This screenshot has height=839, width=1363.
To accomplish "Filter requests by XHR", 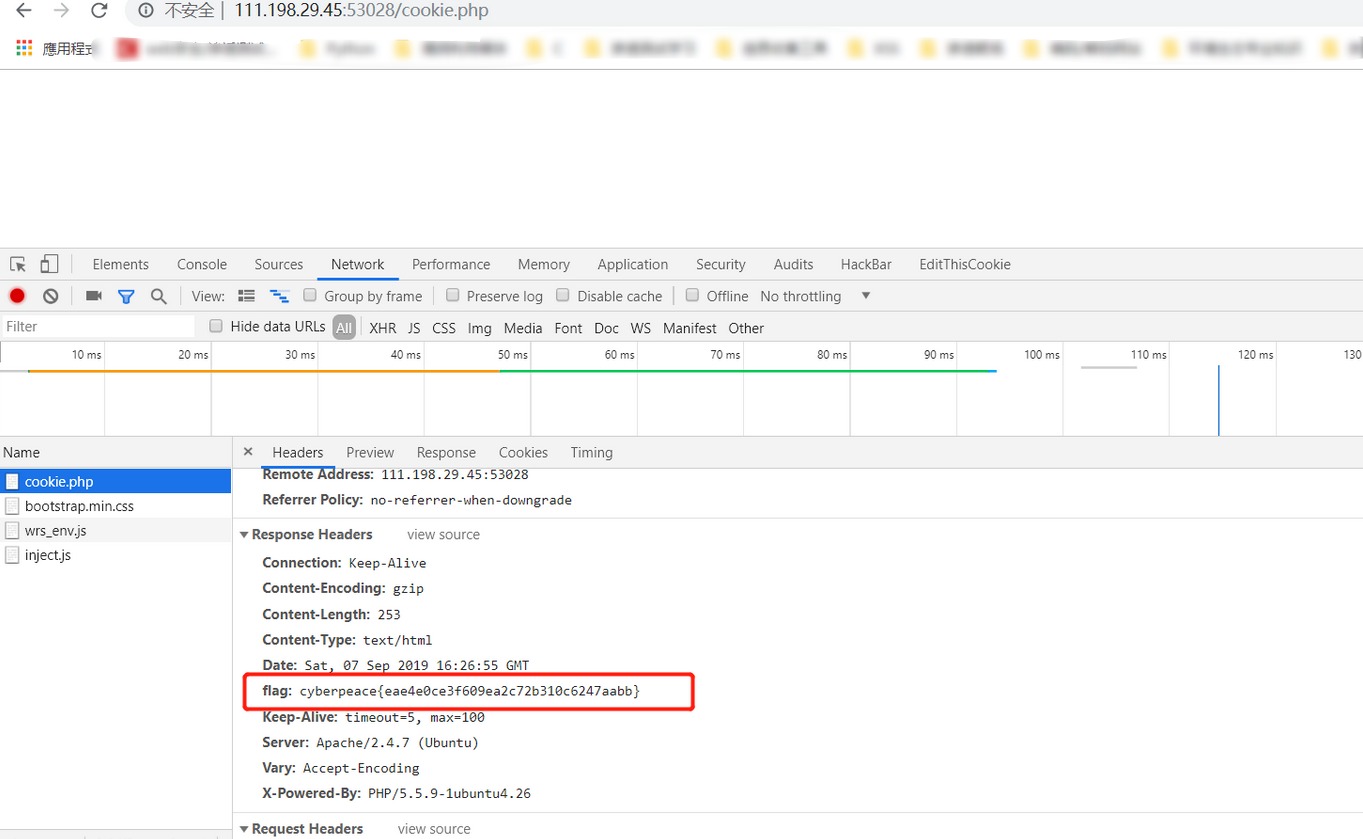I will tap(383, 328).
